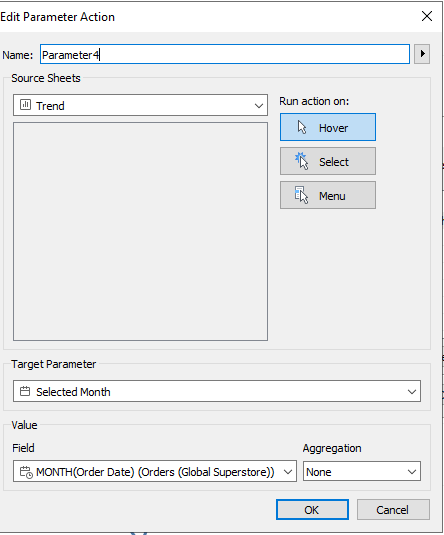Set run action on Select
Image resolution: width=444 pixels, height=535 pixels.
click(328, 161)
